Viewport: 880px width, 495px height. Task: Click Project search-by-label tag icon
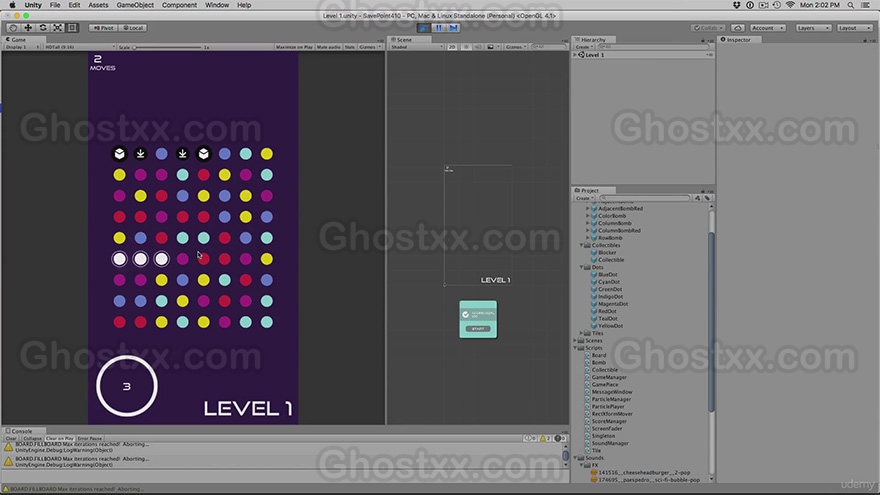click(707, 198)
